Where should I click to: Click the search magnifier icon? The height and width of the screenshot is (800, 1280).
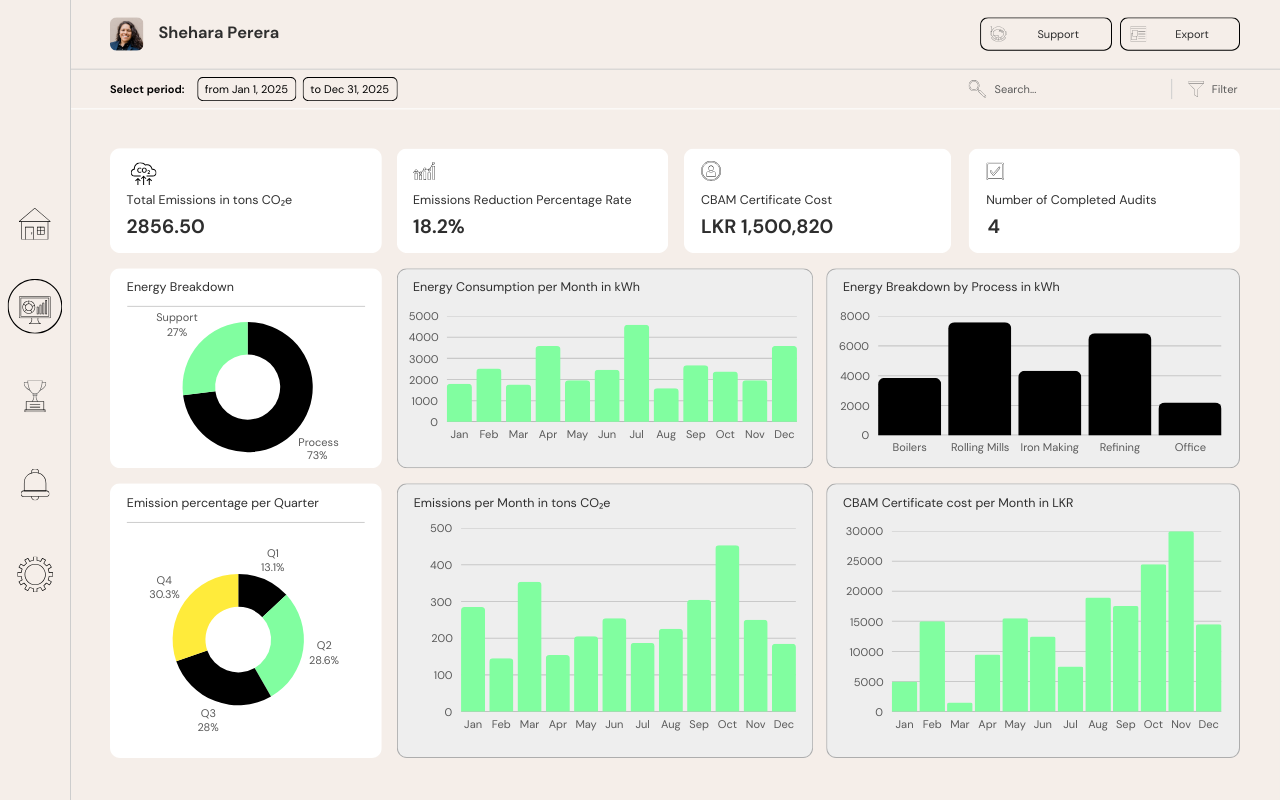[x=977, y=89]
